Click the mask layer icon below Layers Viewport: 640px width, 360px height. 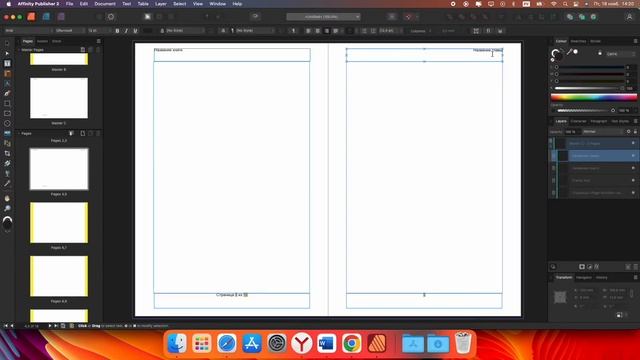click(582, 267)
